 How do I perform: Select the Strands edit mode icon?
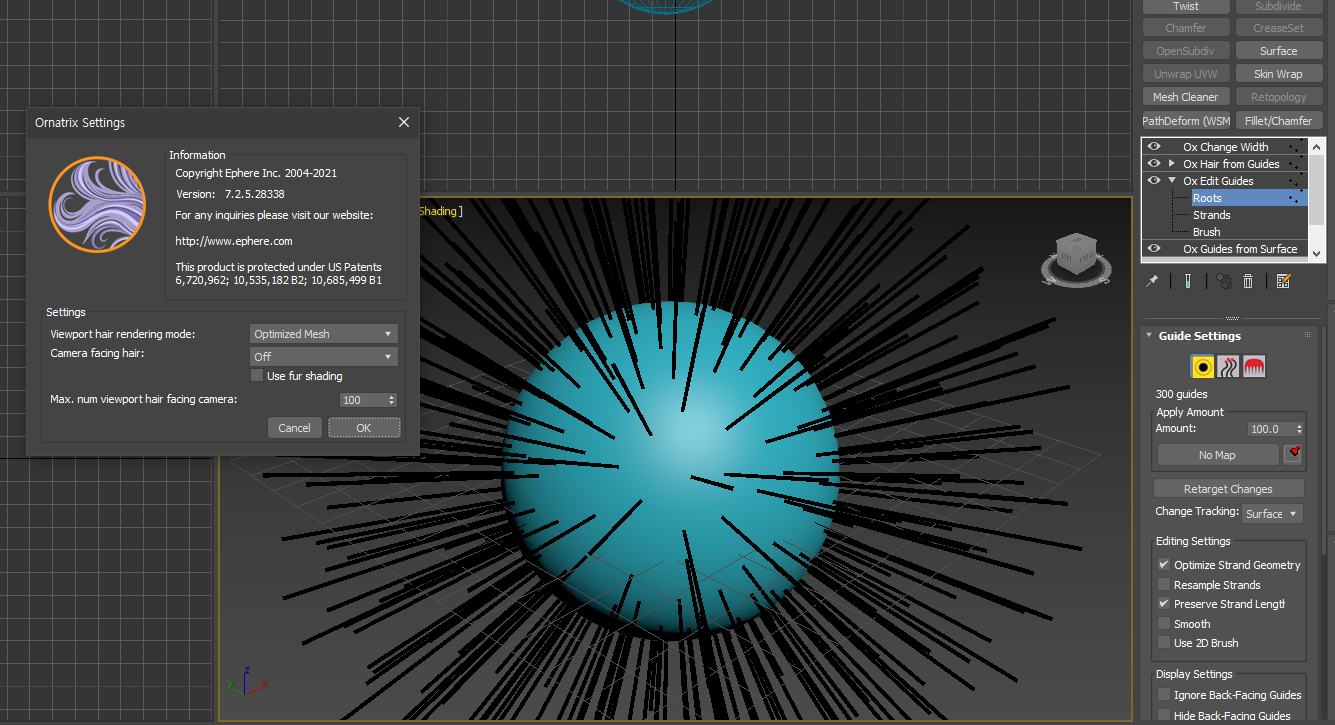[1229, 367]
